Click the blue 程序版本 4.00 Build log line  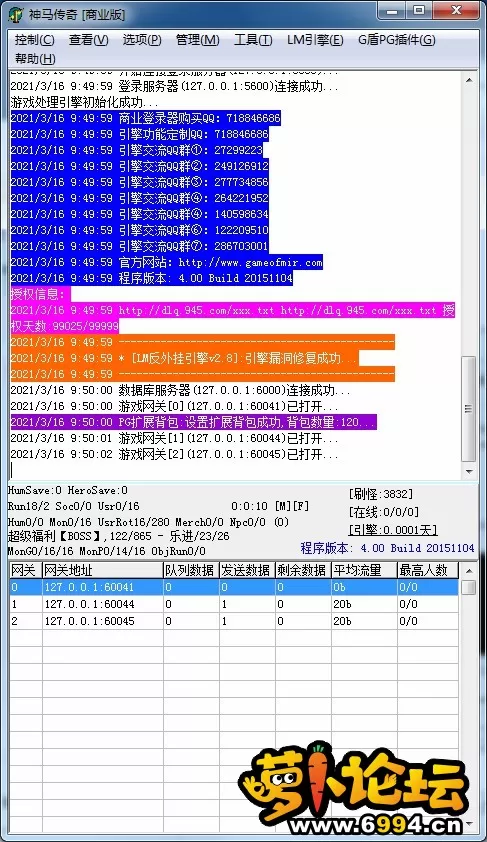point(151,278)
